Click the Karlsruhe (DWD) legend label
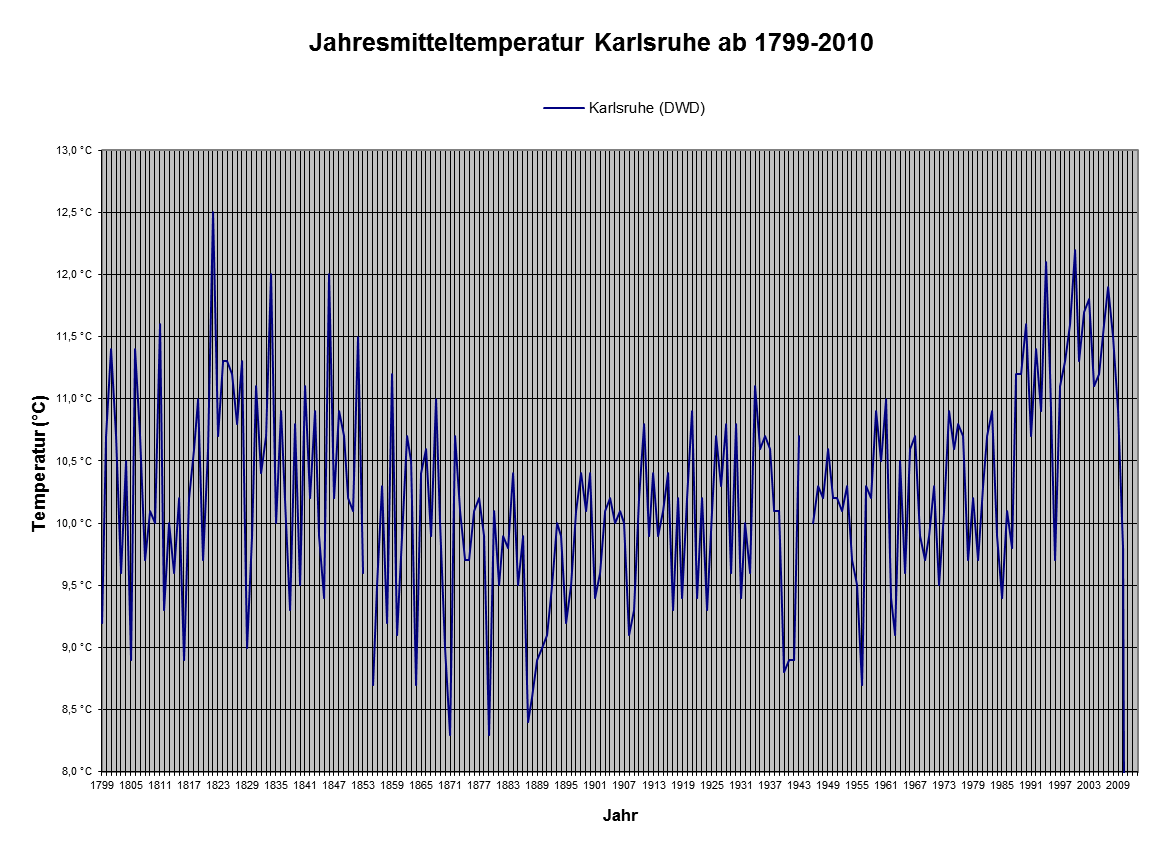The width and height of the screenshot is (1174, 858). (647, 108)
